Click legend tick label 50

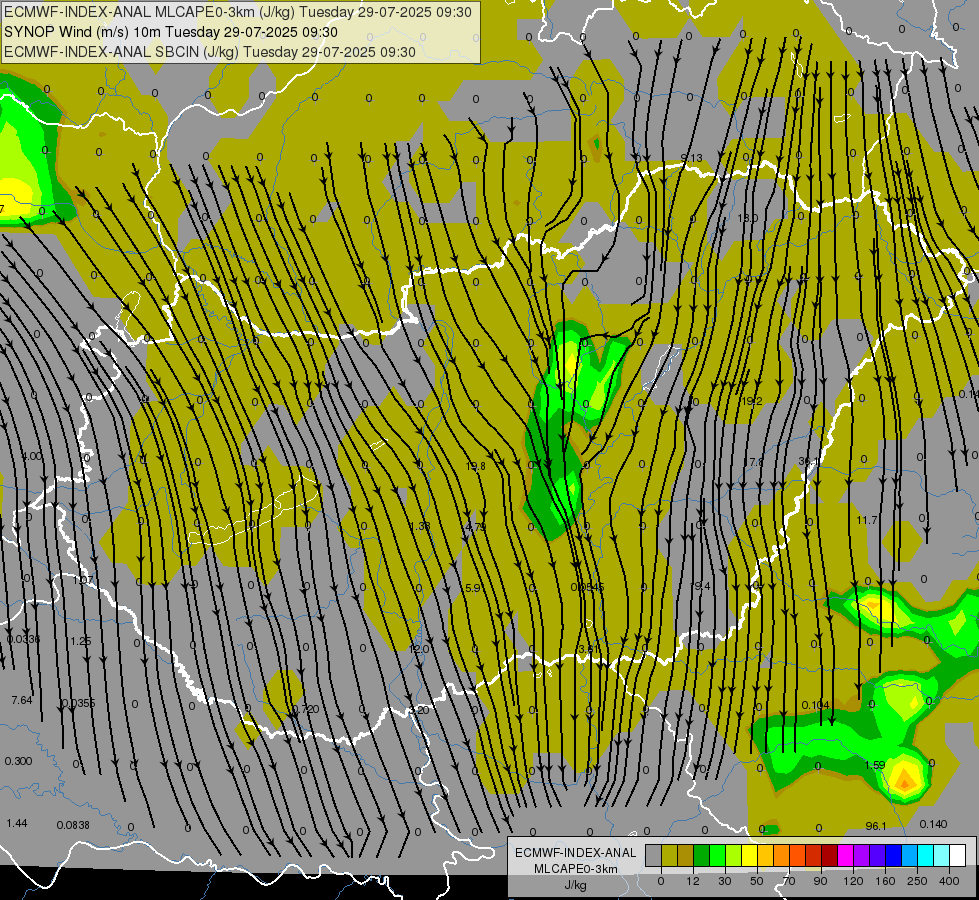[757, 881]
